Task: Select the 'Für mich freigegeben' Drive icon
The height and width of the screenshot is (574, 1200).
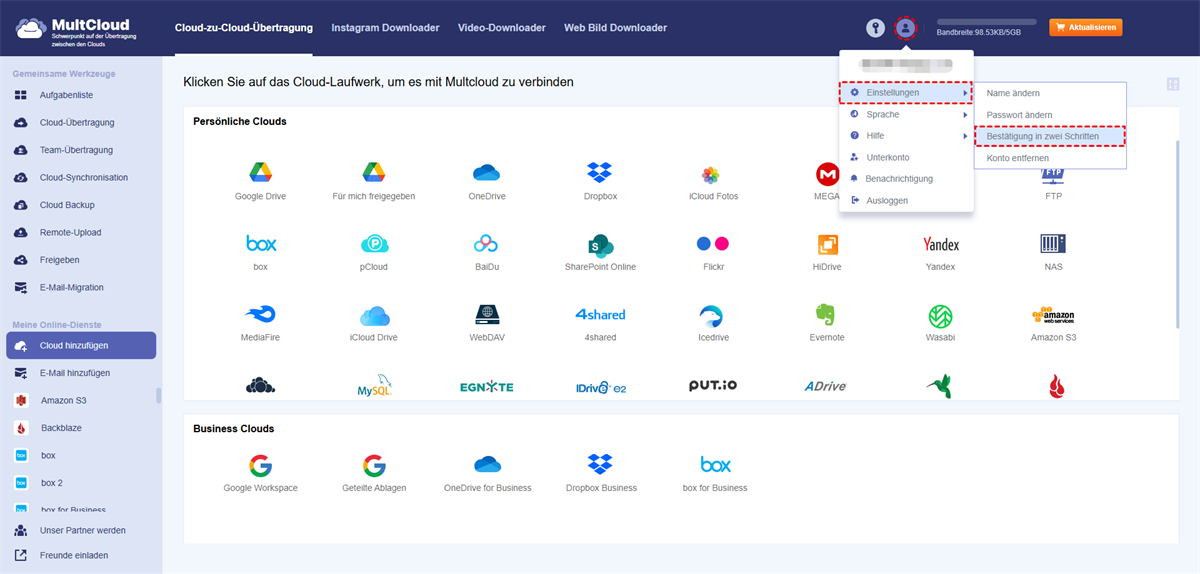Action: pyautogui.click(x=374, y=173)
